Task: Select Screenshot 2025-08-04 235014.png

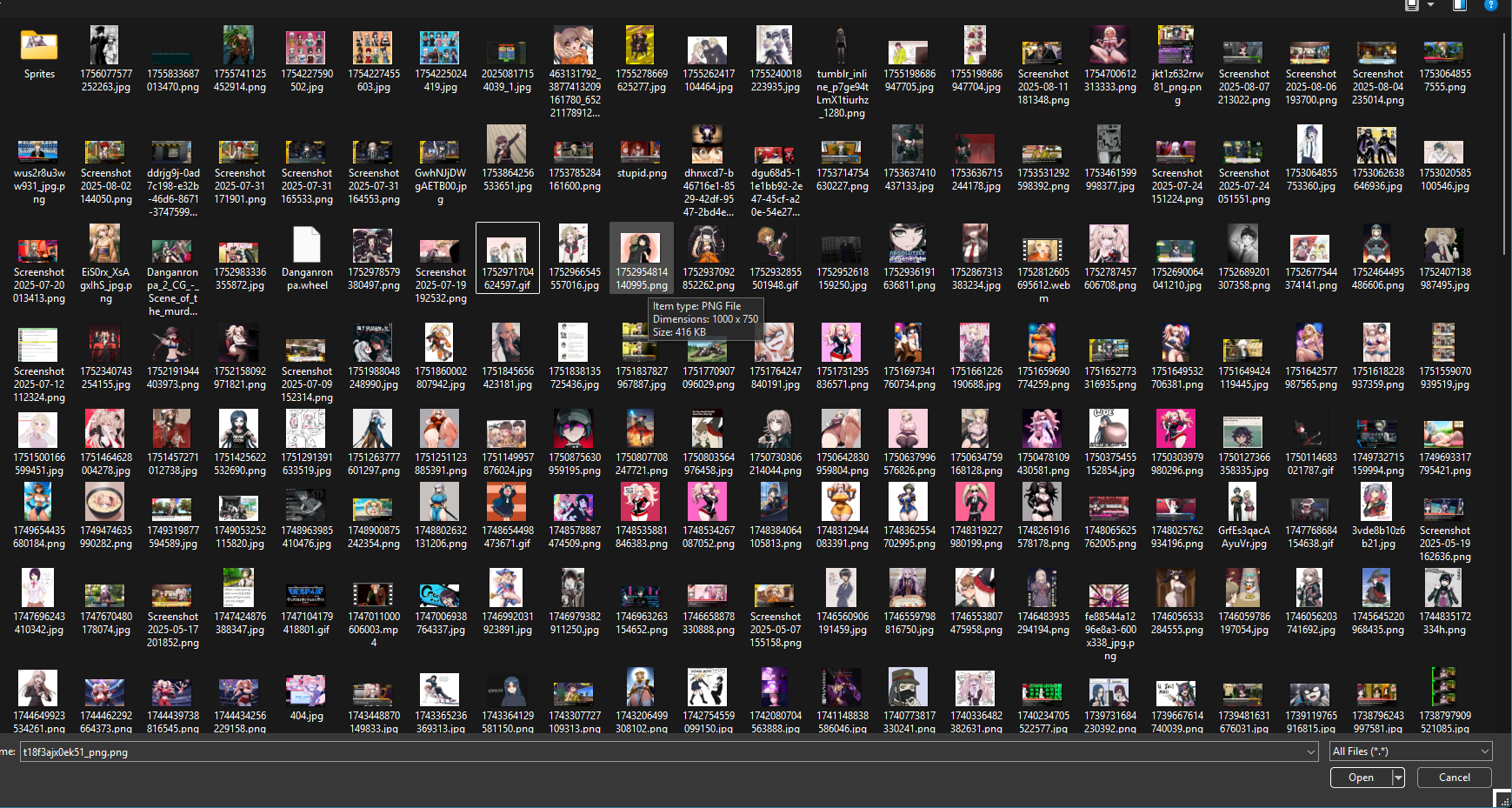Action: 1378,52
